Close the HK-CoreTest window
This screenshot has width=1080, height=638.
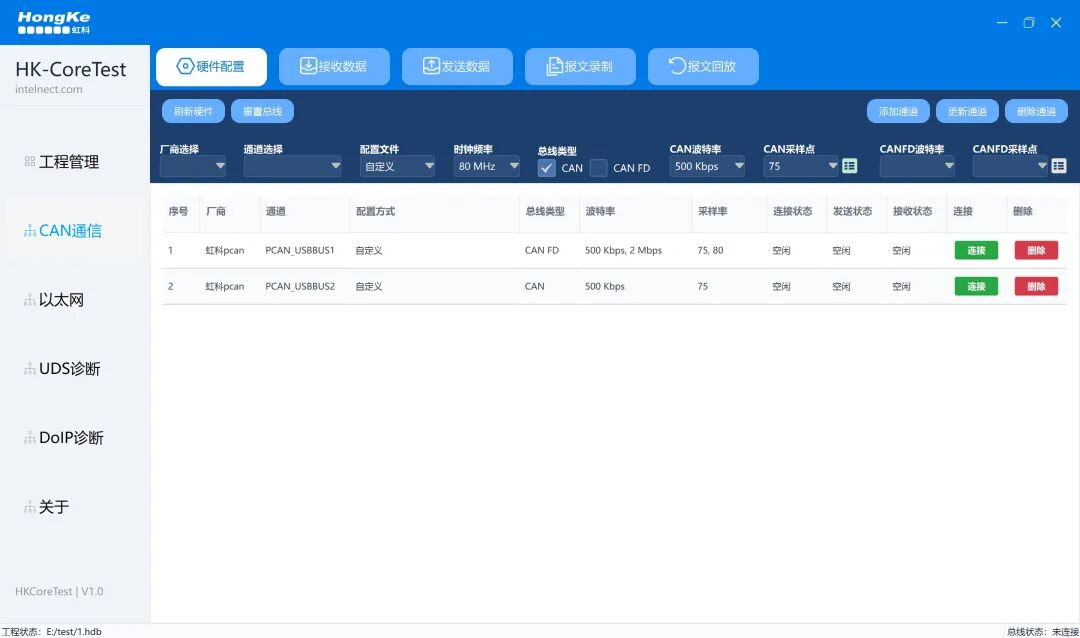click(1056, 23)
